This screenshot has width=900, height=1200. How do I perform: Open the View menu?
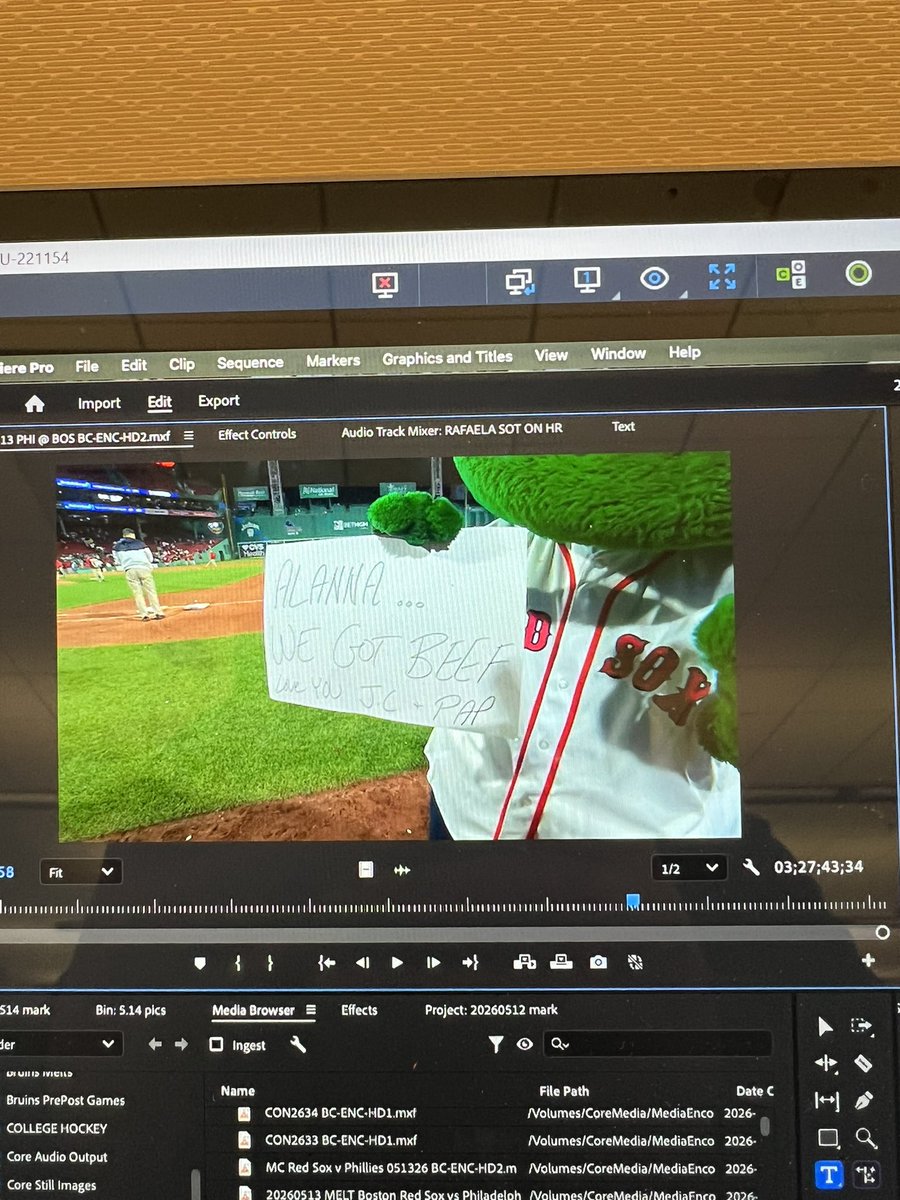[551, 355]
